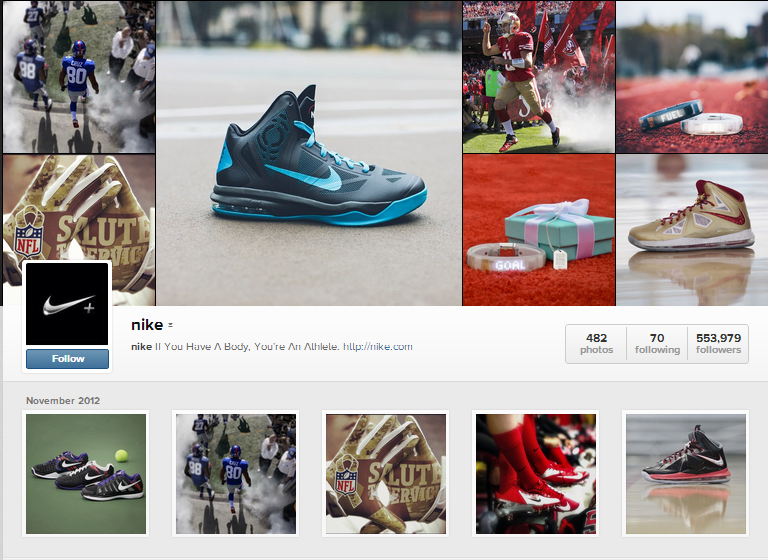Follow the nike account

coord(67,359)
